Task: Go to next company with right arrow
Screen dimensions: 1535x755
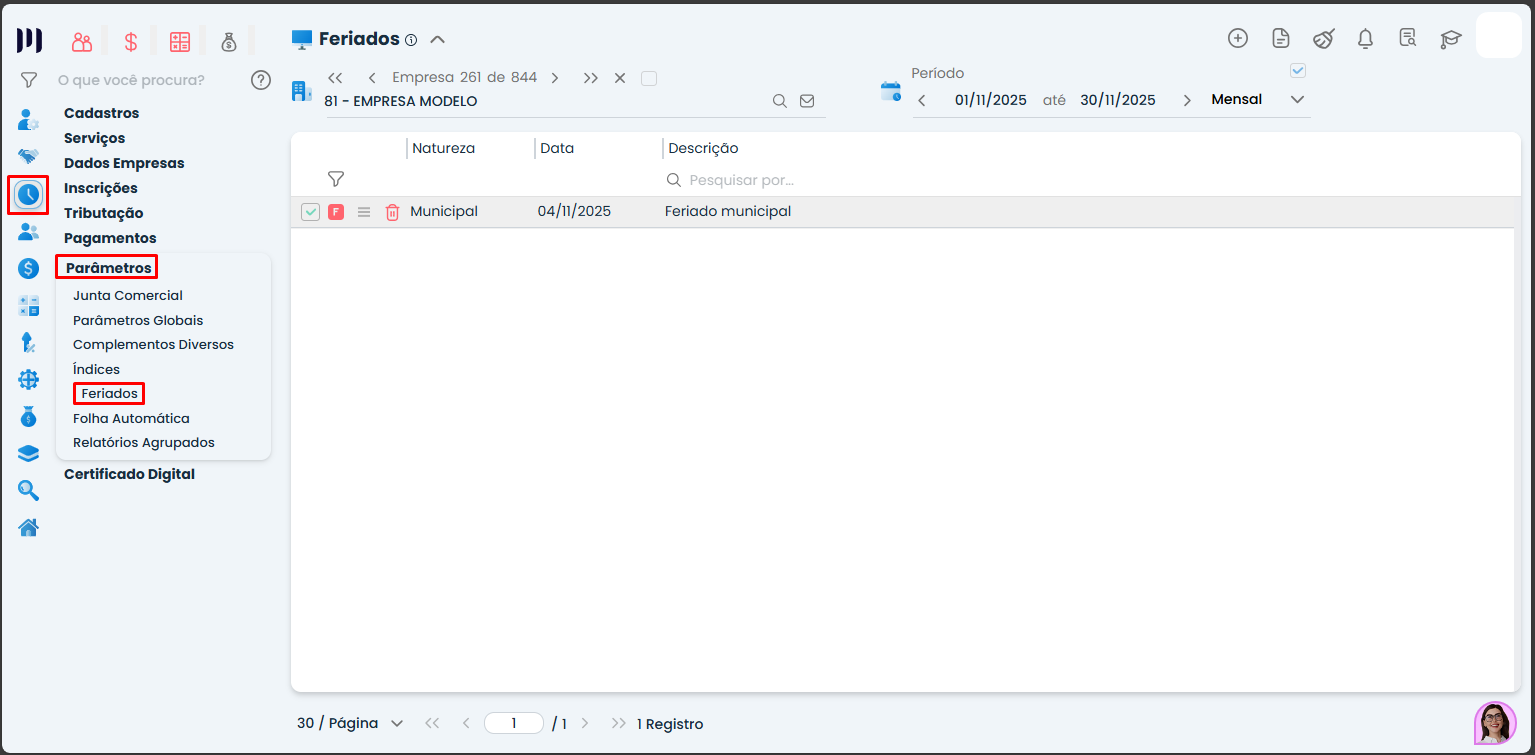Action: coord(555,78)
